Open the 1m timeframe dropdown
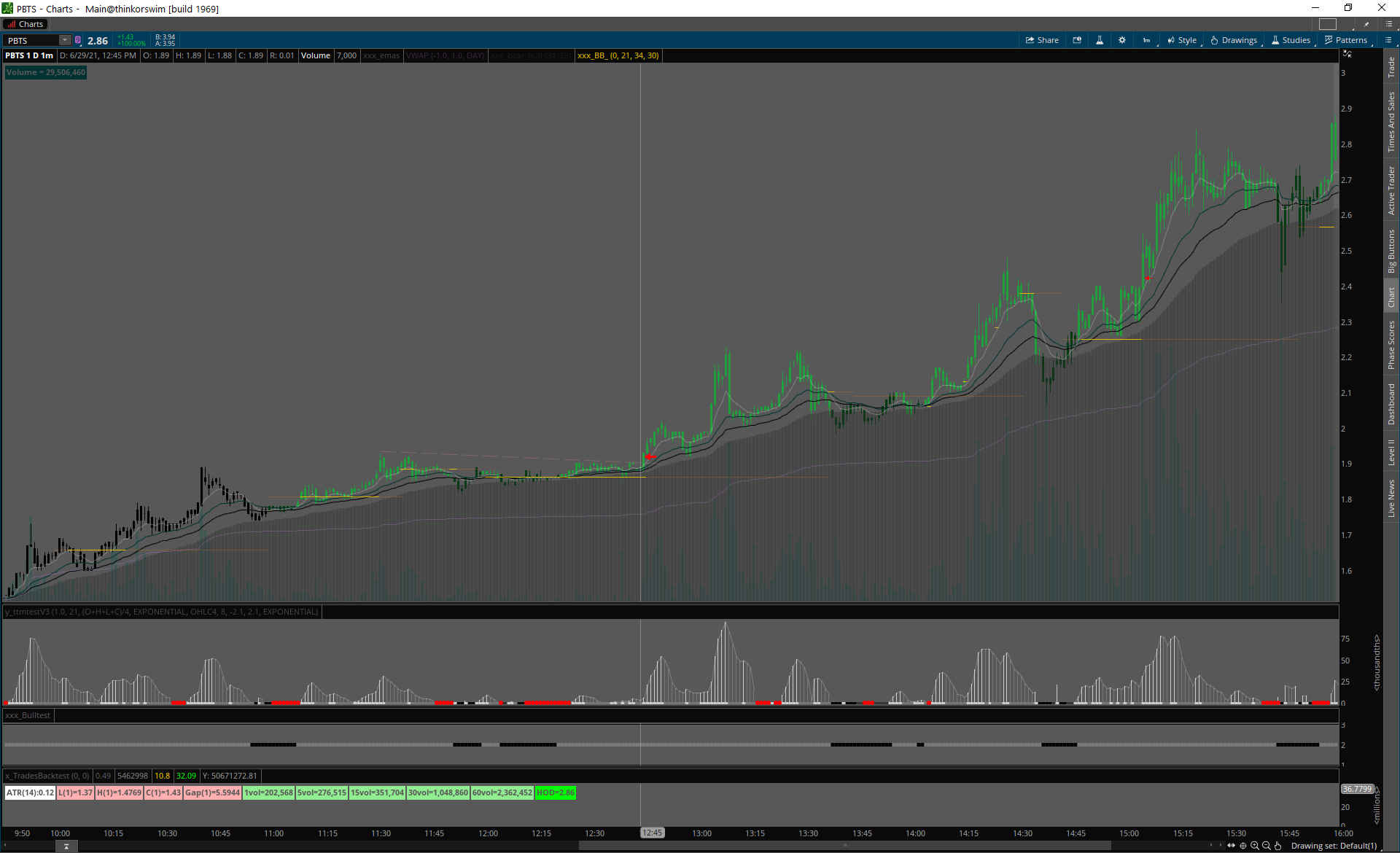This screenshot has height=853, width=1400. 1147,40
